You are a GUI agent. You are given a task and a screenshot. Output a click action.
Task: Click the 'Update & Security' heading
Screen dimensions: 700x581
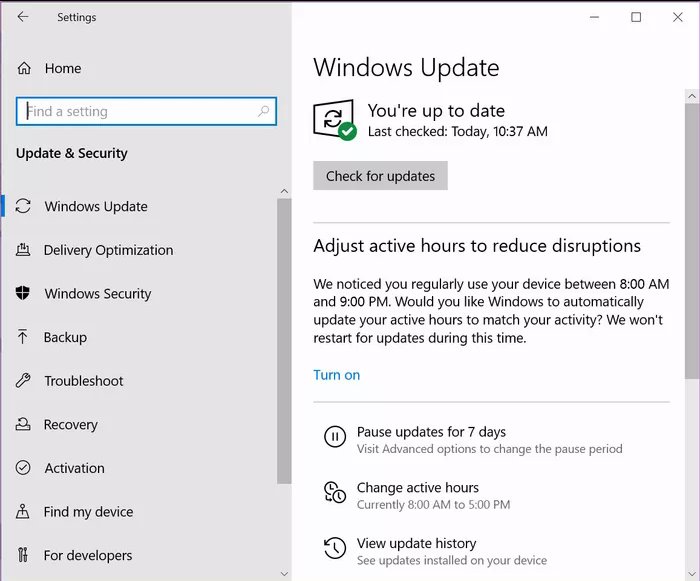click(x=72, y=153)
